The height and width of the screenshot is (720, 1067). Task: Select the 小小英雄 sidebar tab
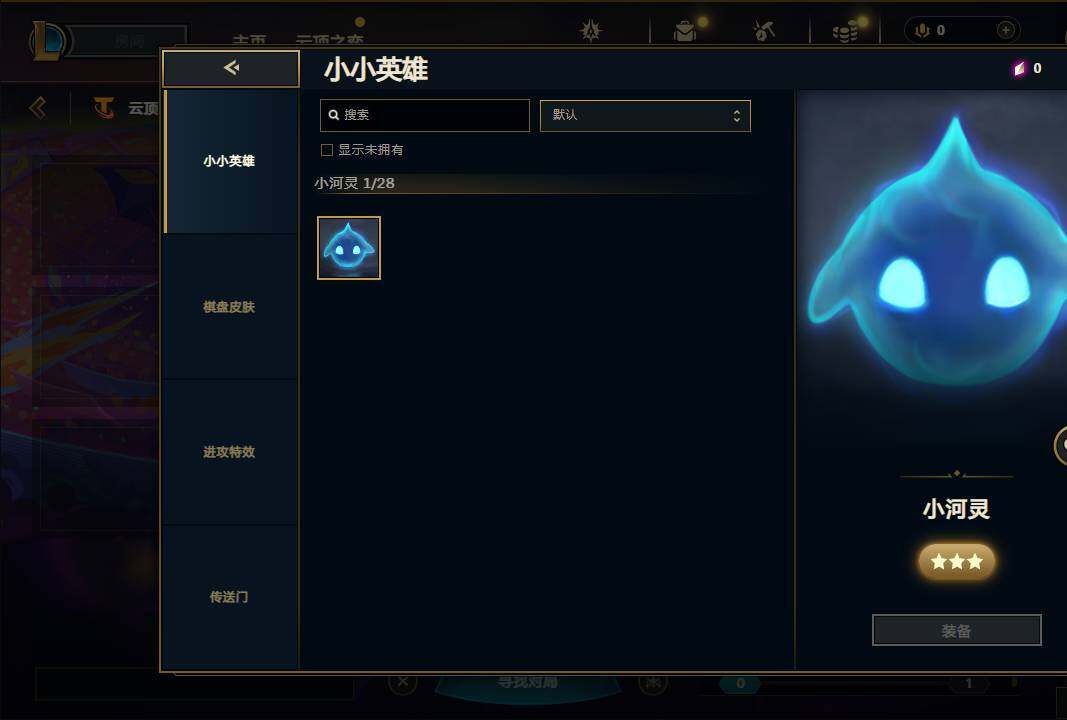click(x=231, y=161)
